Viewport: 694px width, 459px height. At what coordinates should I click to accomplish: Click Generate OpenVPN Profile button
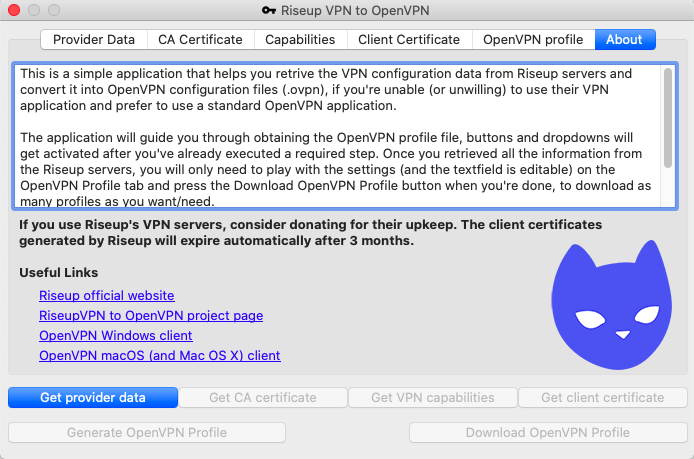tap(147, 433)
